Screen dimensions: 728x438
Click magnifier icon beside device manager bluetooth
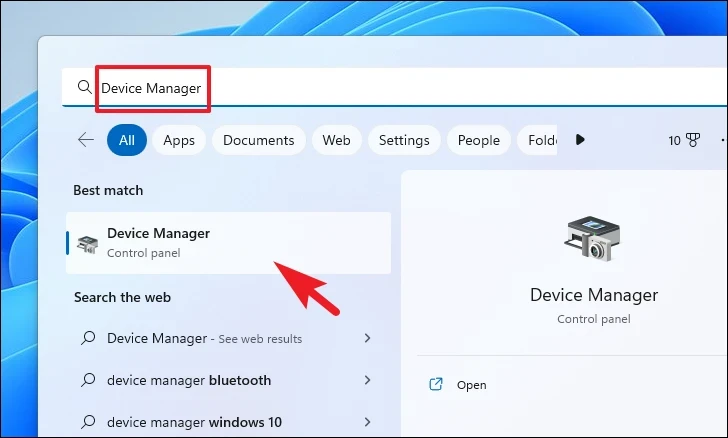click(x=88, y=379)
